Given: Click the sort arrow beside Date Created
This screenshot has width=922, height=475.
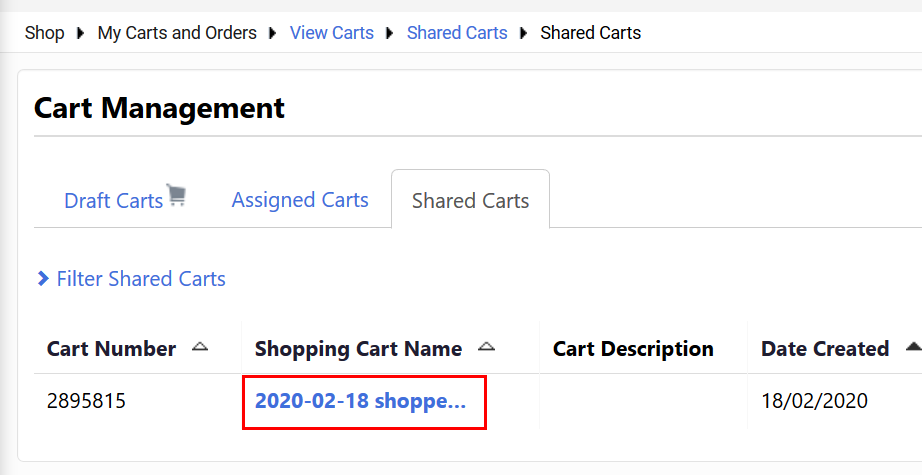Looking at the screenshot, I should coord(912,347).
